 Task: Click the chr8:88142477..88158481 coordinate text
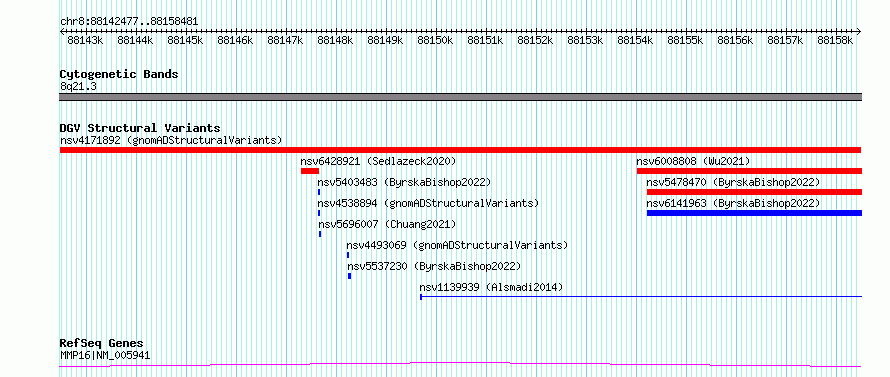[x=129, y=22]
